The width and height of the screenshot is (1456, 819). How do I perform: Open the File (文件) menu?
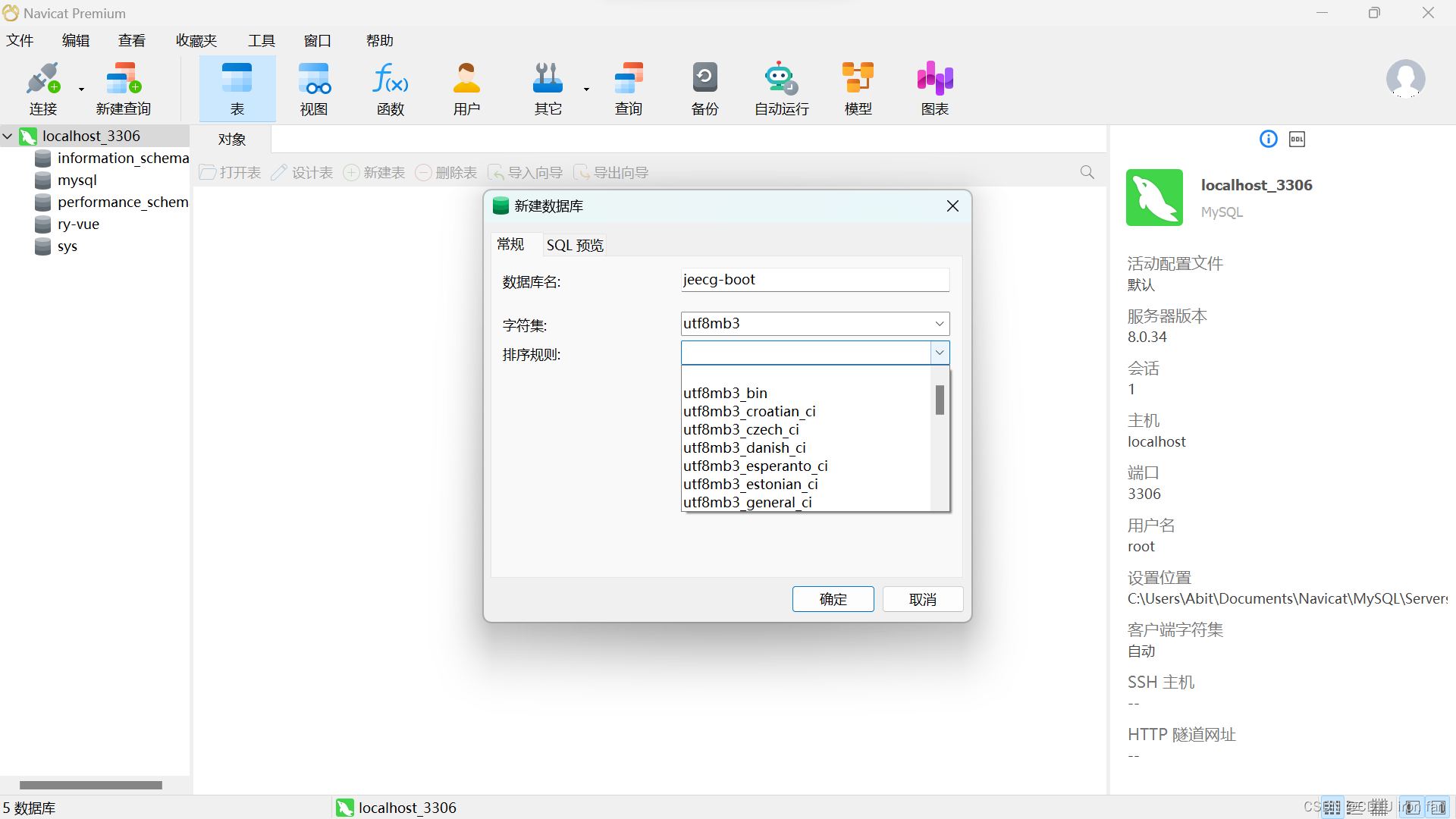(20, 40)
